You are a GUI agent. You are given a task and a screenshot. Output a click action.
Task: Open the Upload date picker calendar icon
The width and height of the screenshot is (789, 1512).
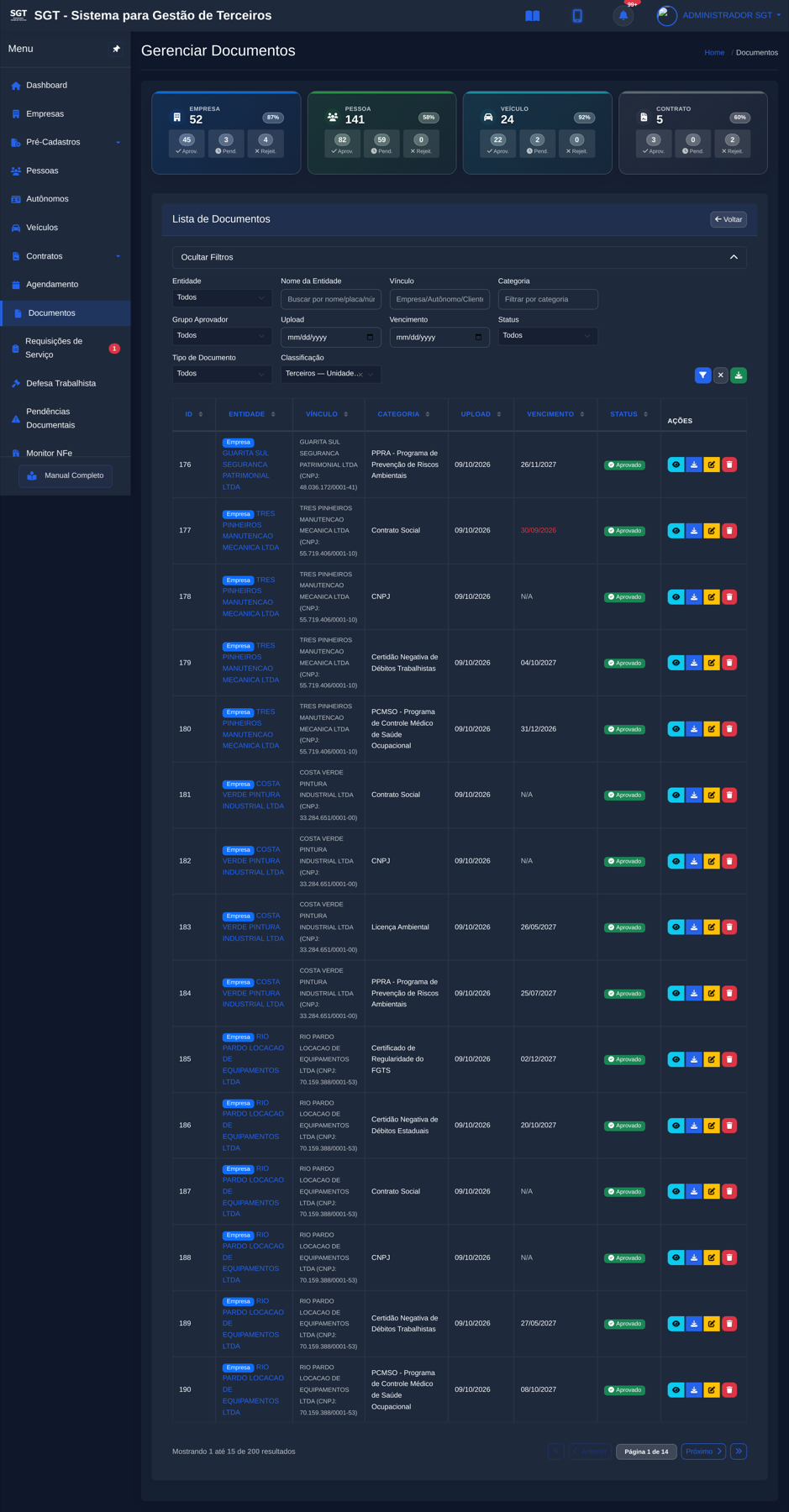pos(370,338)
